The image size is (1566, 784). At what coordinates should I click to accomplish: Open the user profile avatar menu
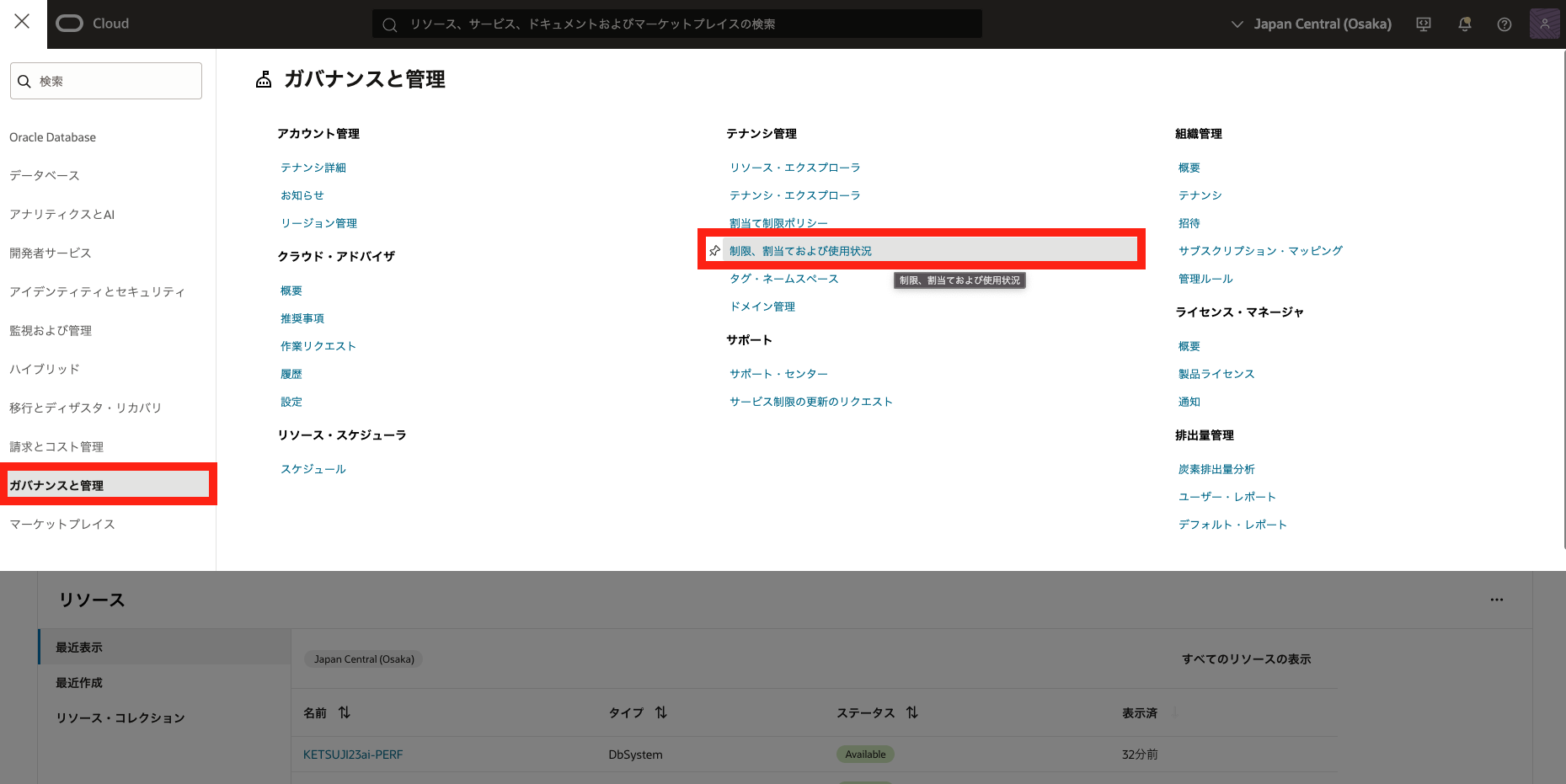(1544, 24)
